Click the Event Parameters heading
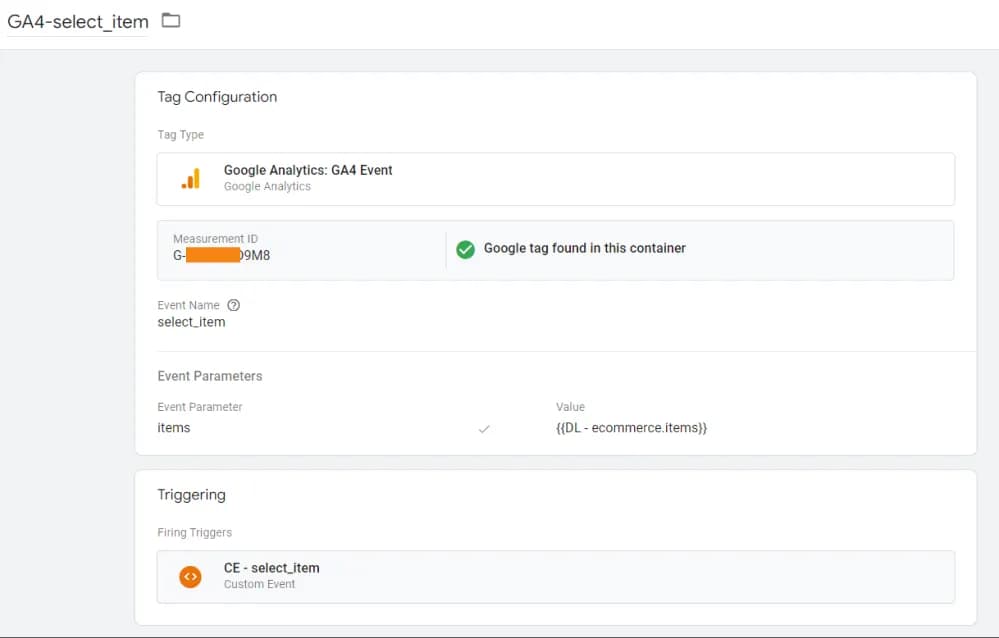Image resolution: width=999 pixels, height=638 pixels. point(210,376)
